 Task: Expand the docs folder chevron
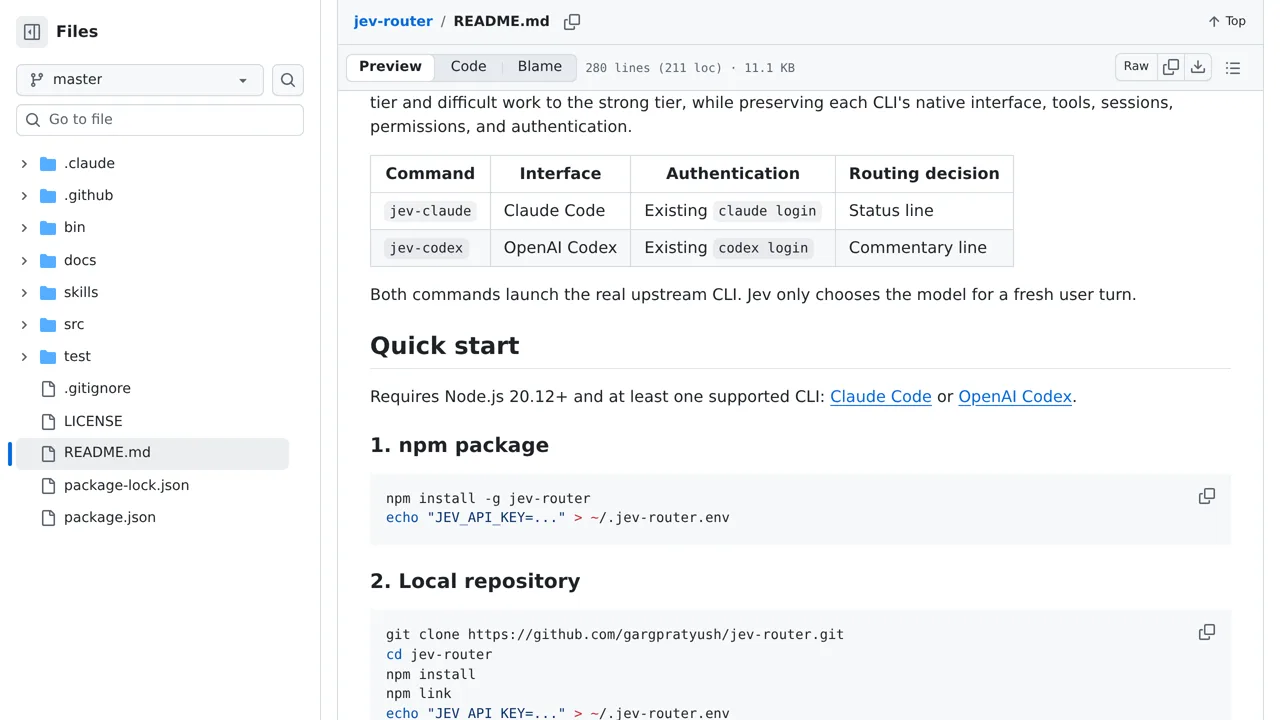24,261
